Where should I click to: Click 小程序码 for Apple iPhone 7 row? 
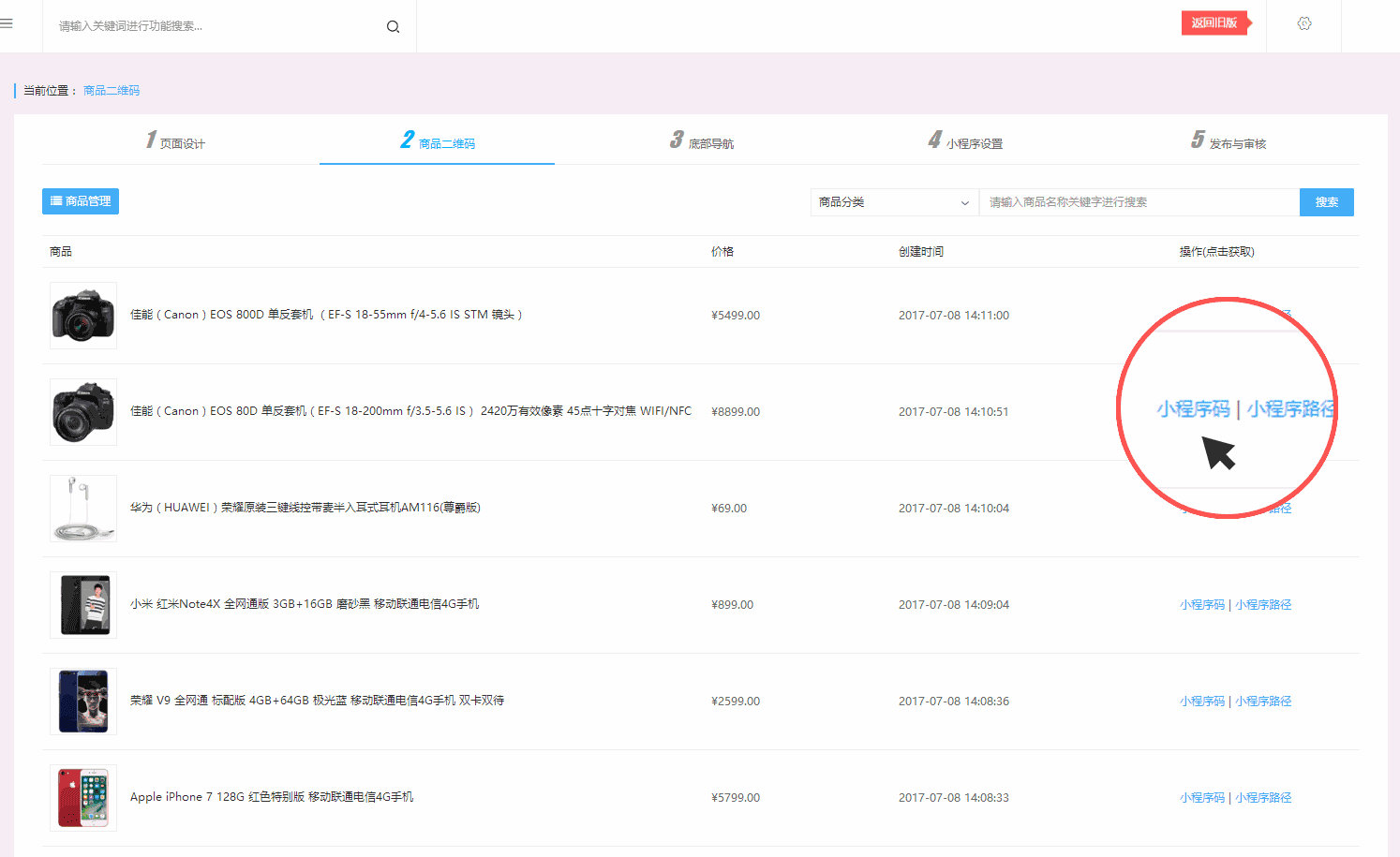point(1202,798)
